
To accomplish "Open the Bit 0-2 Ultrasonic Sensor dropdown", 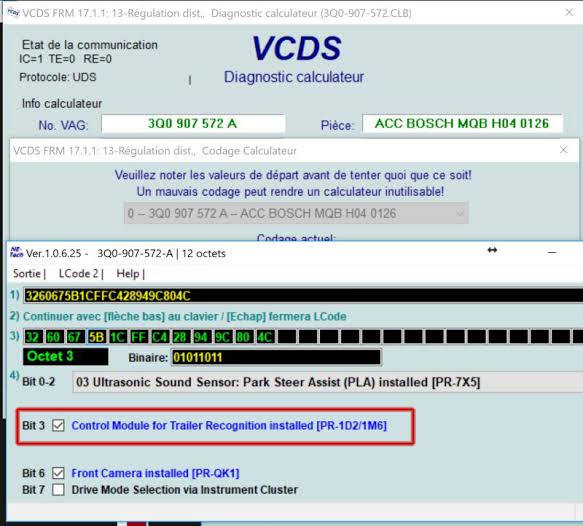I will point(328,382).
